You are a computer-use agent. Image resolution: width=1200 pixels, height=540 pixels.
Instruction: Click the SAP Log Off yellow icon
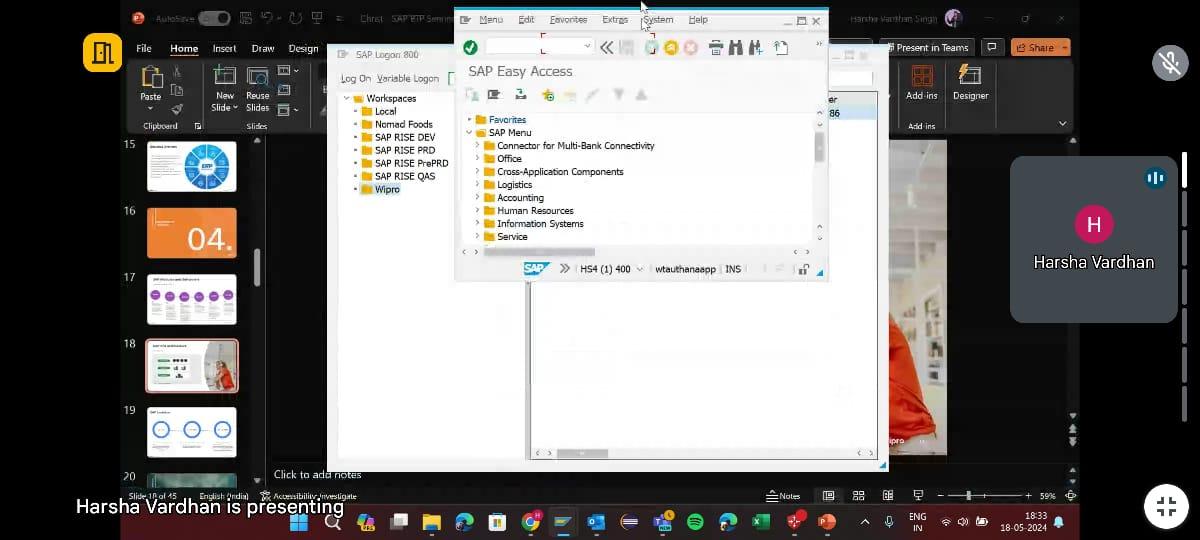(671, 47)
